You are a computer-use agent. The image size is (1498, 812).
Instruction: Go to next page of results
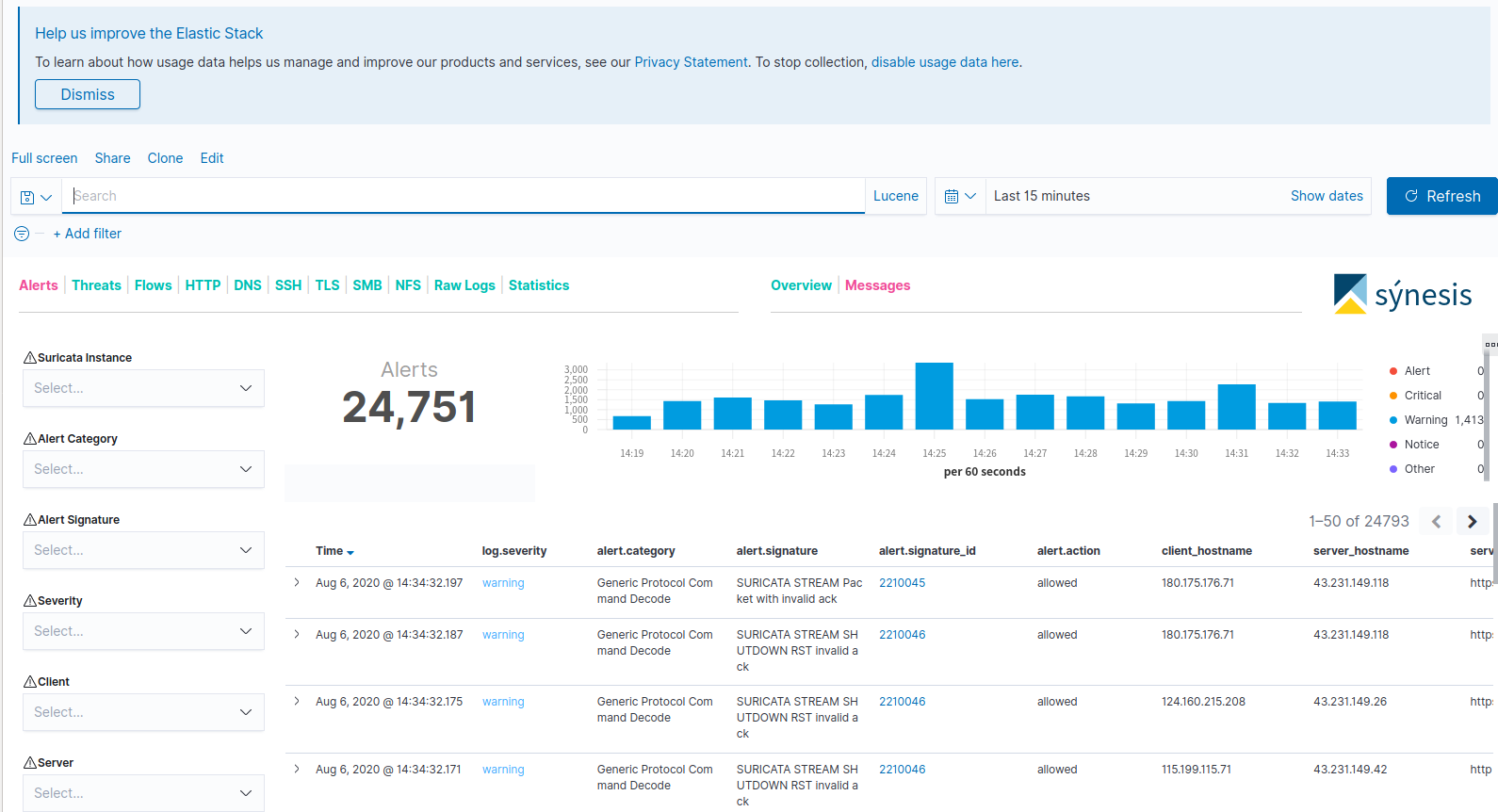click(x=1472, y=521)
